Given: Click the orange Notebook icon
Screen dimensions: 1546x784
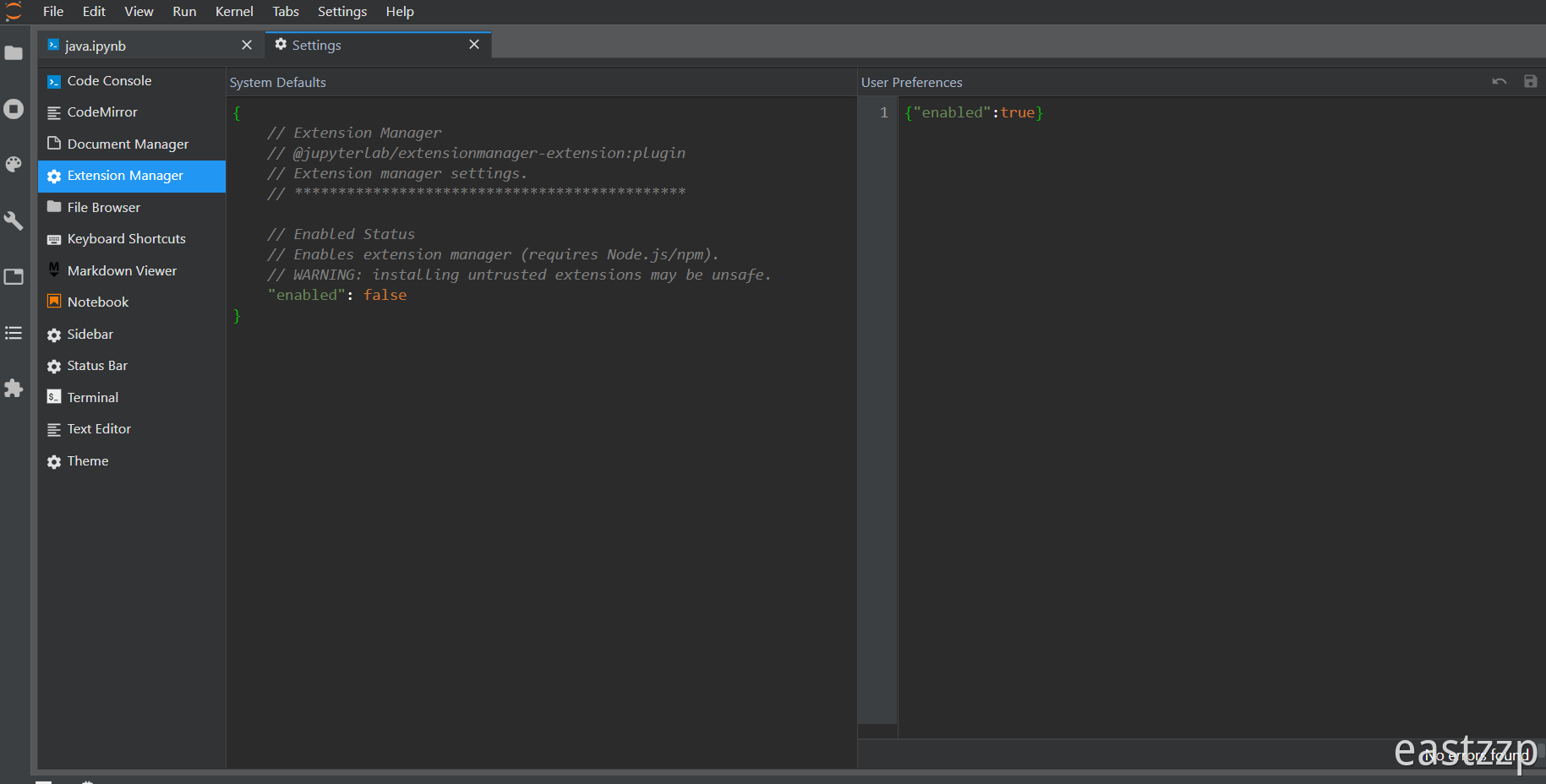Looking at the screenshot, I should 54,302.
